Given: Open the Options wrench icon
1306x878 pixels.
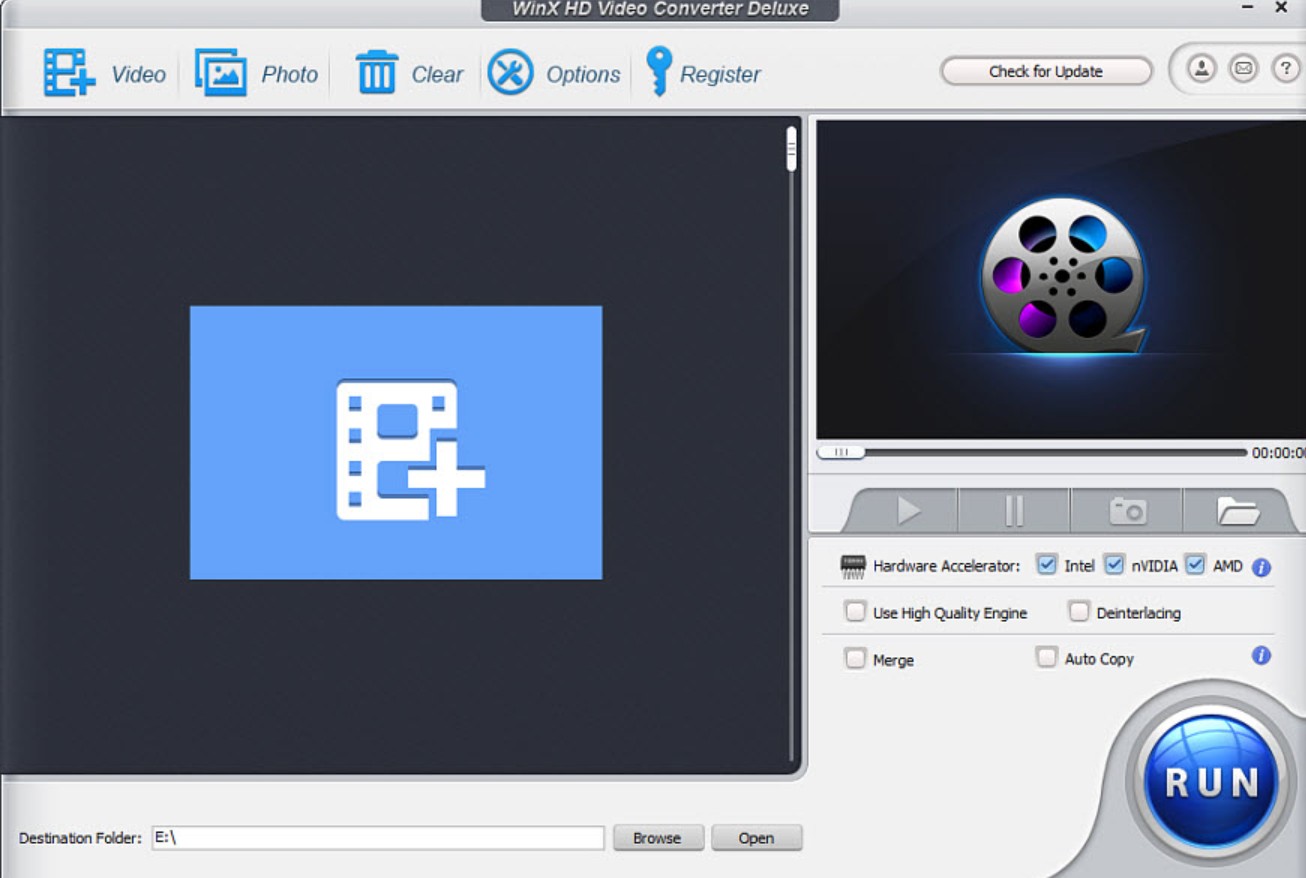Looking at the screenshot, I should tap(510, 73).
